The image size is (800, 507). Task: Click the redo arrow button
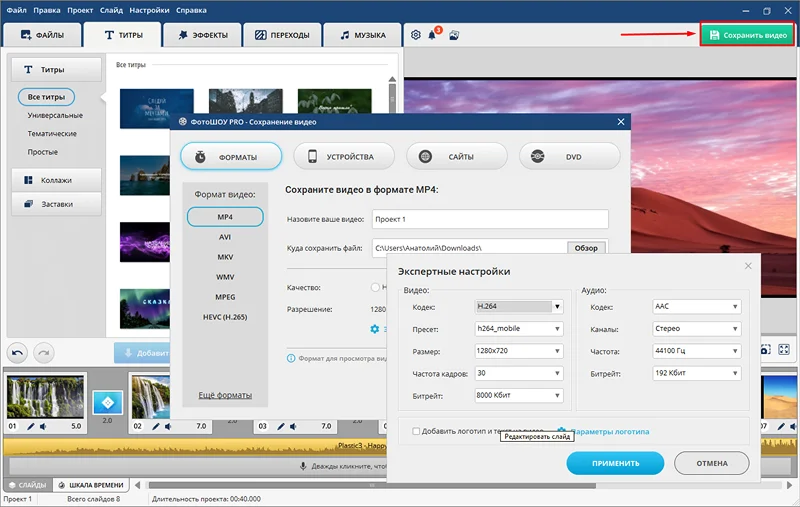(43, 352)
